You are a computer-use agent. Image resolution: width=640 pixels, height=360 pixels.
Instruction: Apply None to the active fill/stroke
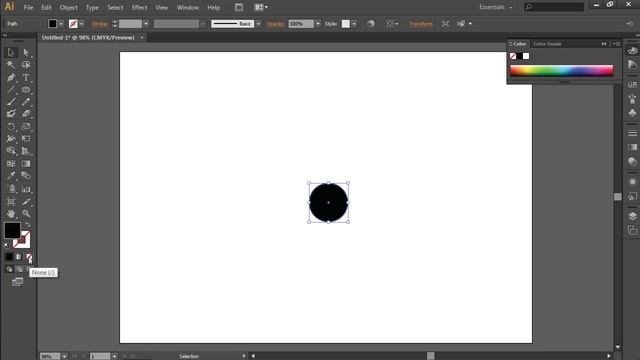tap(29, 257)
